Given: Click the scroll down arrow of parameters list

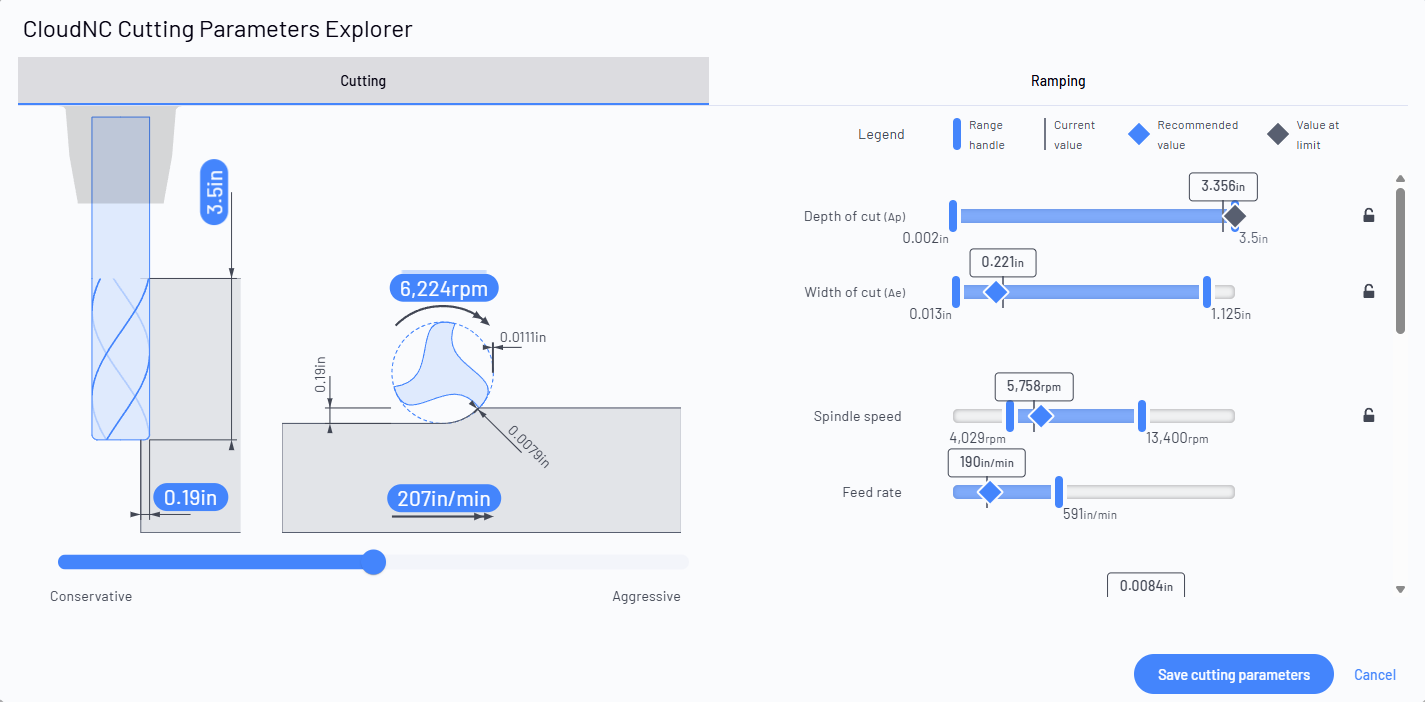Looking at the screenshot, I should (1400, 590).
